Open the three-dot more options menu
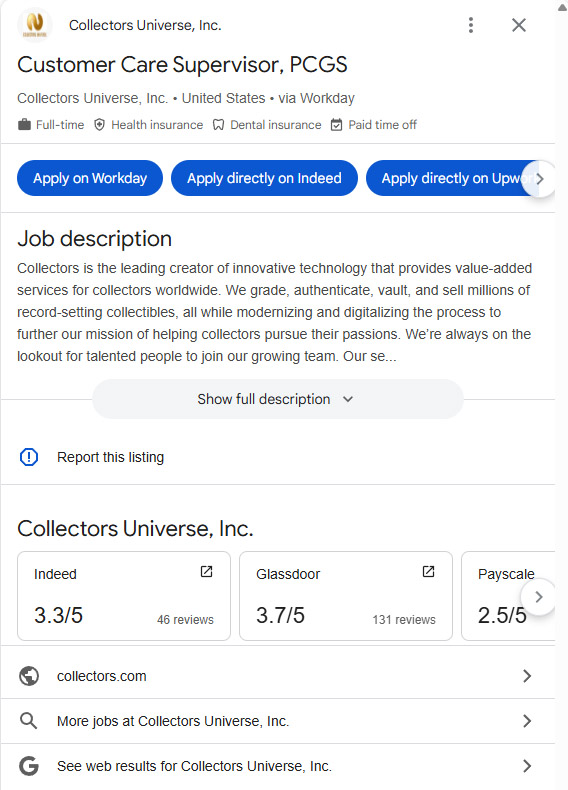The image size is (568, 790). pos(471,25)
